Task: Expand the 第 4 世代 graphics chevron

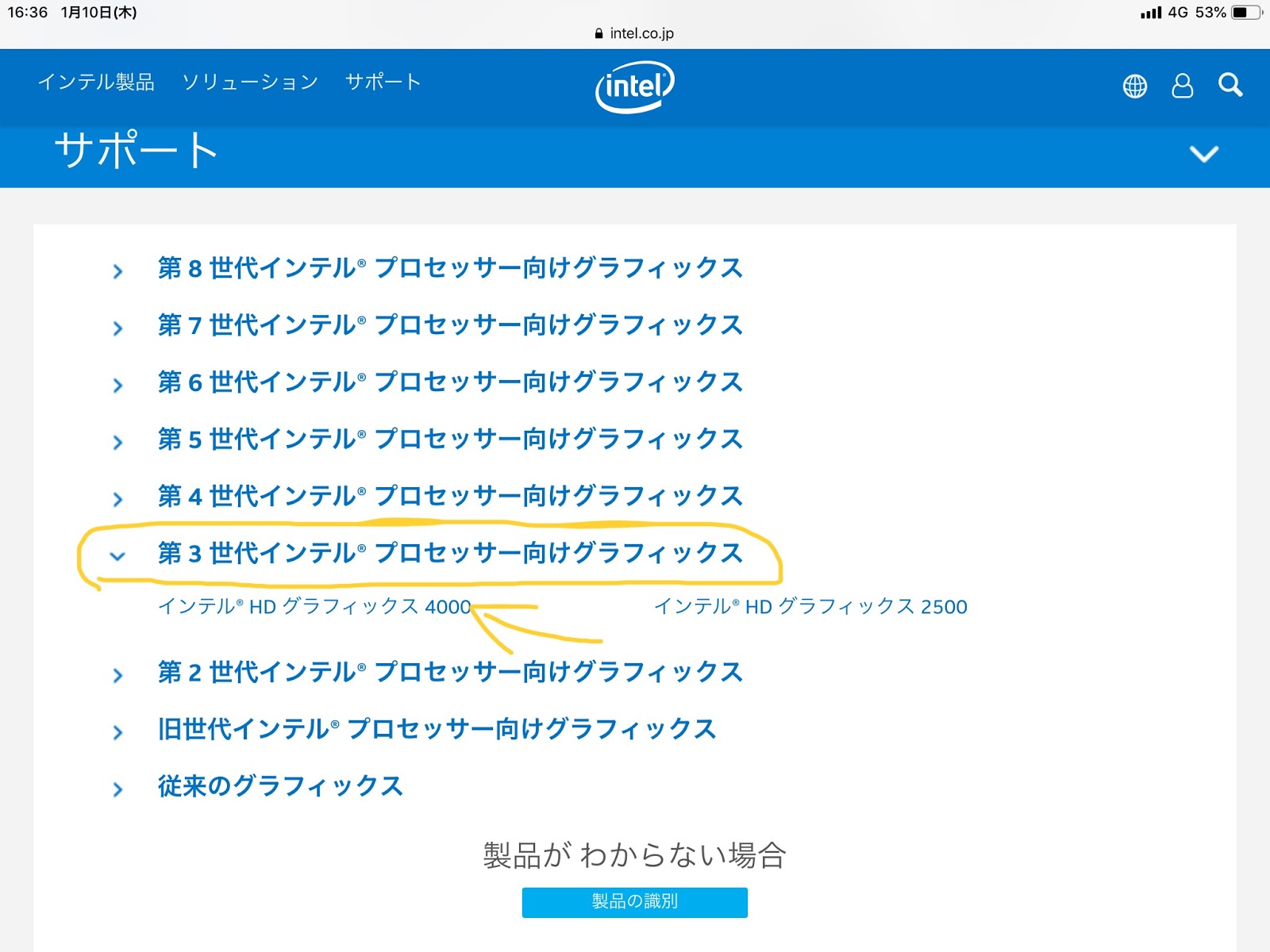Action: coord(118,500)
